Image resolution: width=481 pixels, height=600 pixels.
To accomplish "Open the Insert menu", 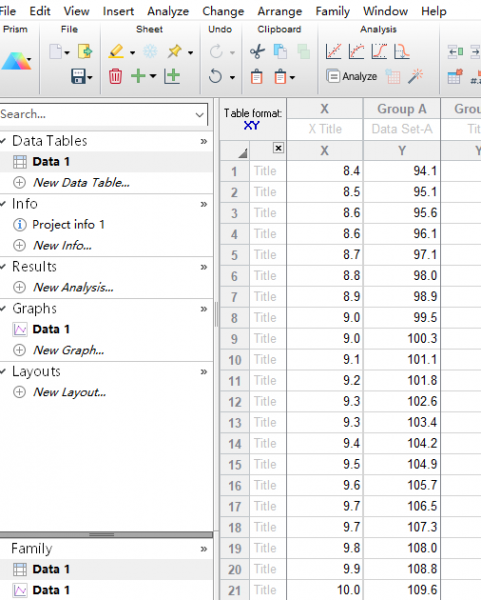I will [x=118, y=11].
